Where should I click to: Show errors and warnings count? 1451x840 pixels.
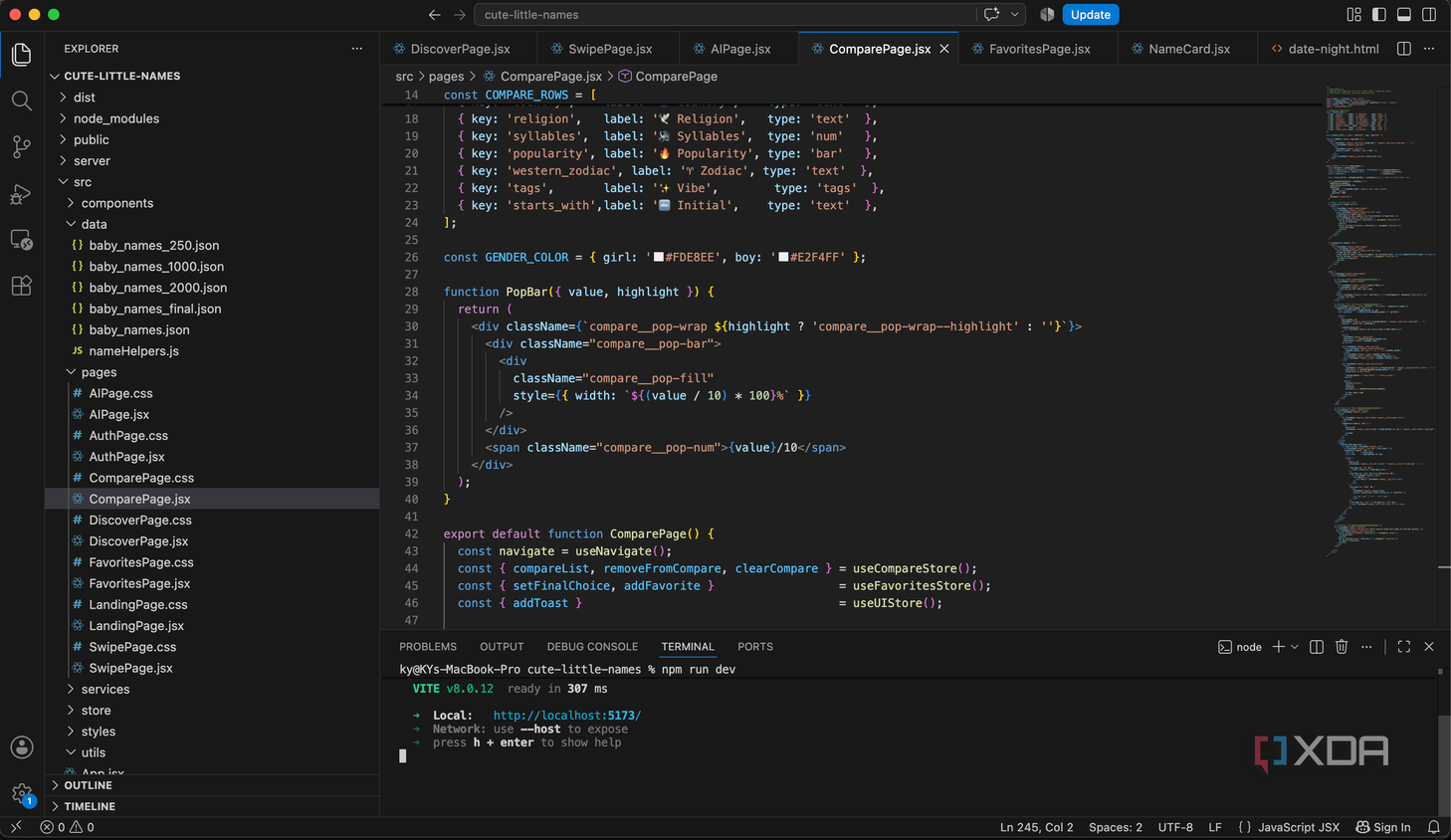pyautogui.click(x=68, y=827)
